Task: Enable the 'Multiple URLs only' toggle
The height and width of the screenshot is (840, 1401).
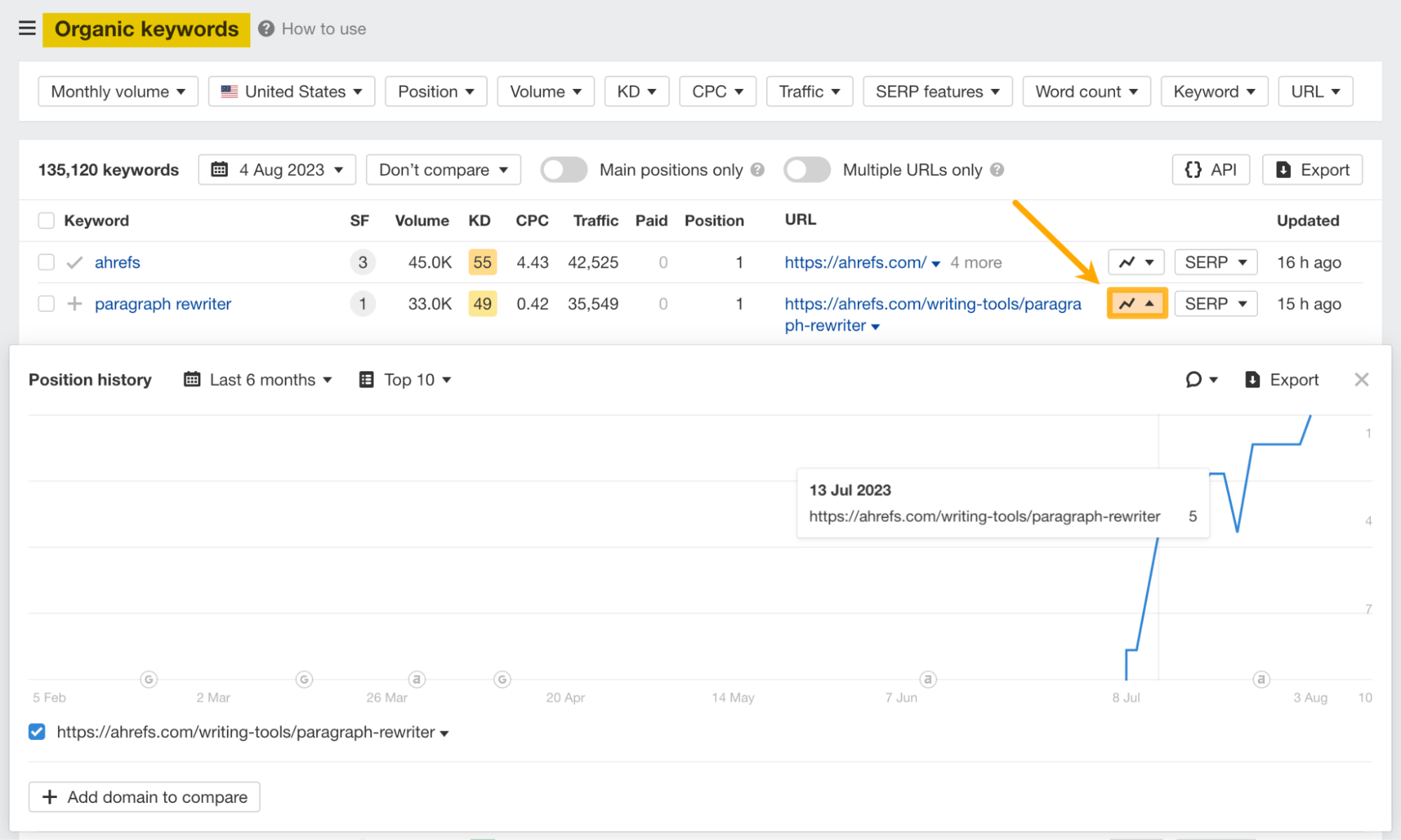Action: 807,169
